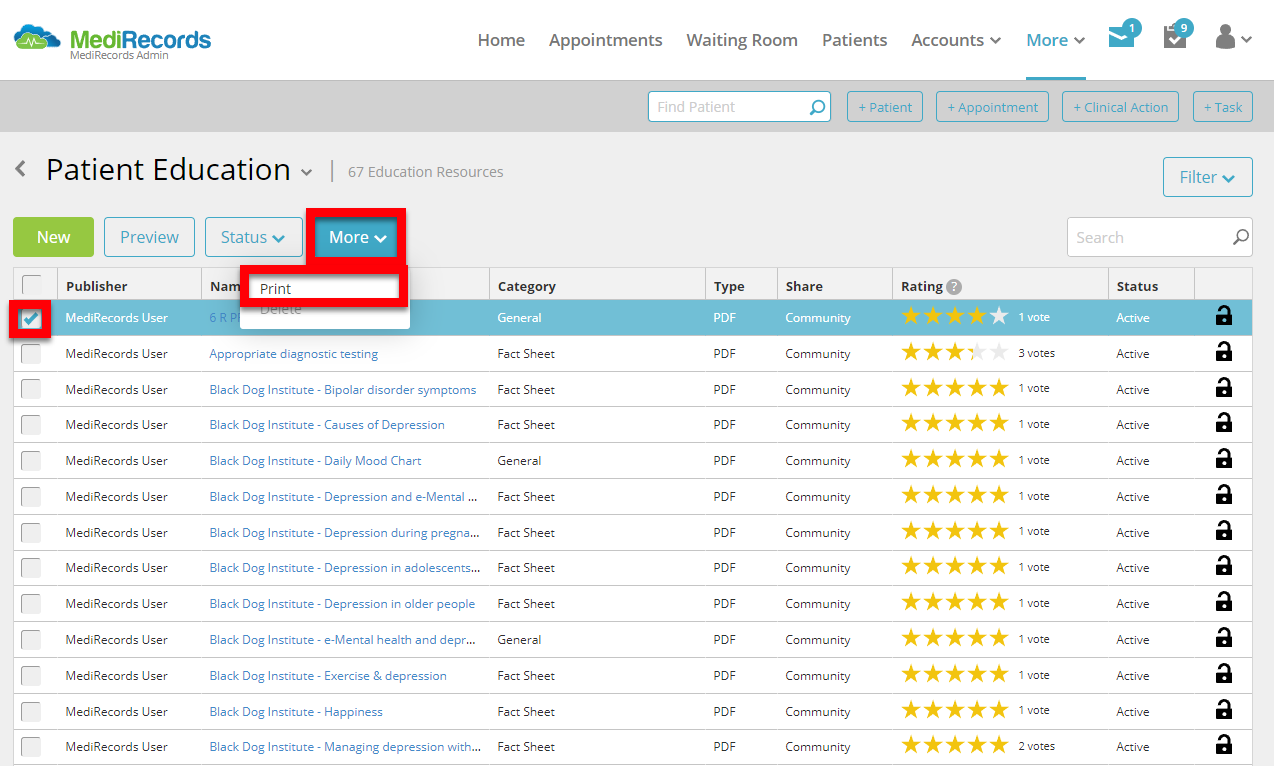The width and height of the screenshot is (1274, 766).
Task: Click star rating of the selected General row
Action: [955, 316]
